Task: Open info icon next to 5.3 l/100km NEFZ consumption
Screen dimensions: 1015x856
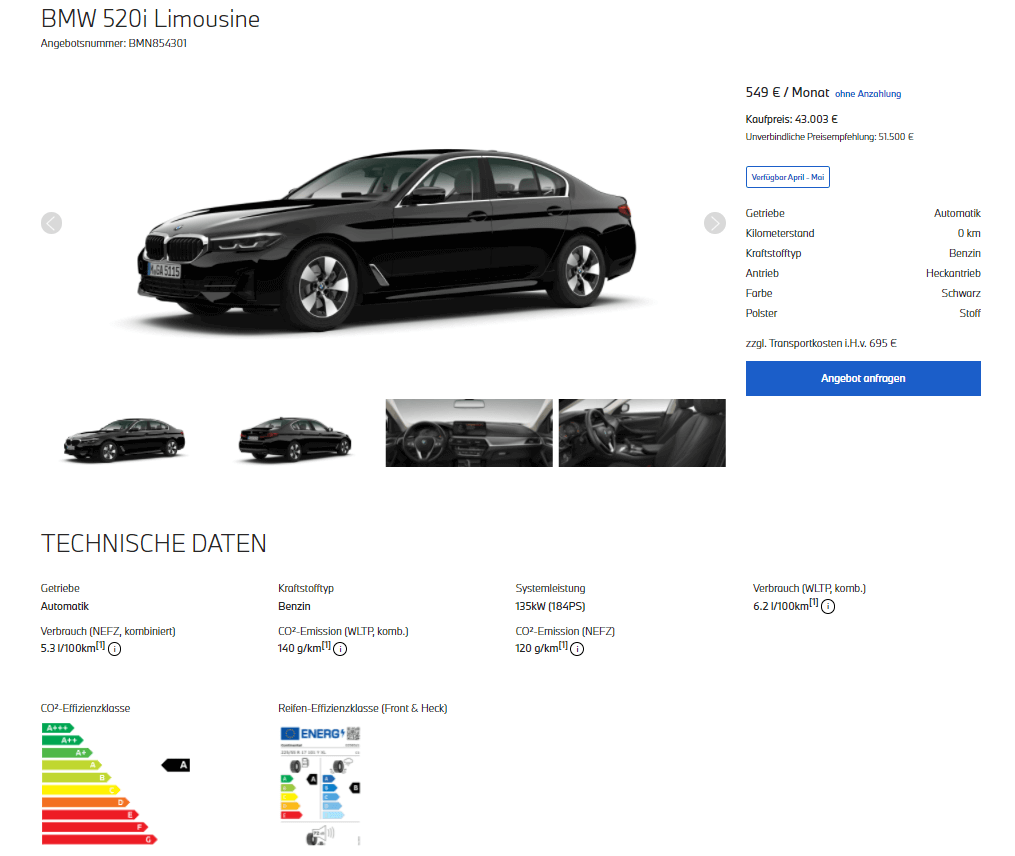Action: click(115, 649)
